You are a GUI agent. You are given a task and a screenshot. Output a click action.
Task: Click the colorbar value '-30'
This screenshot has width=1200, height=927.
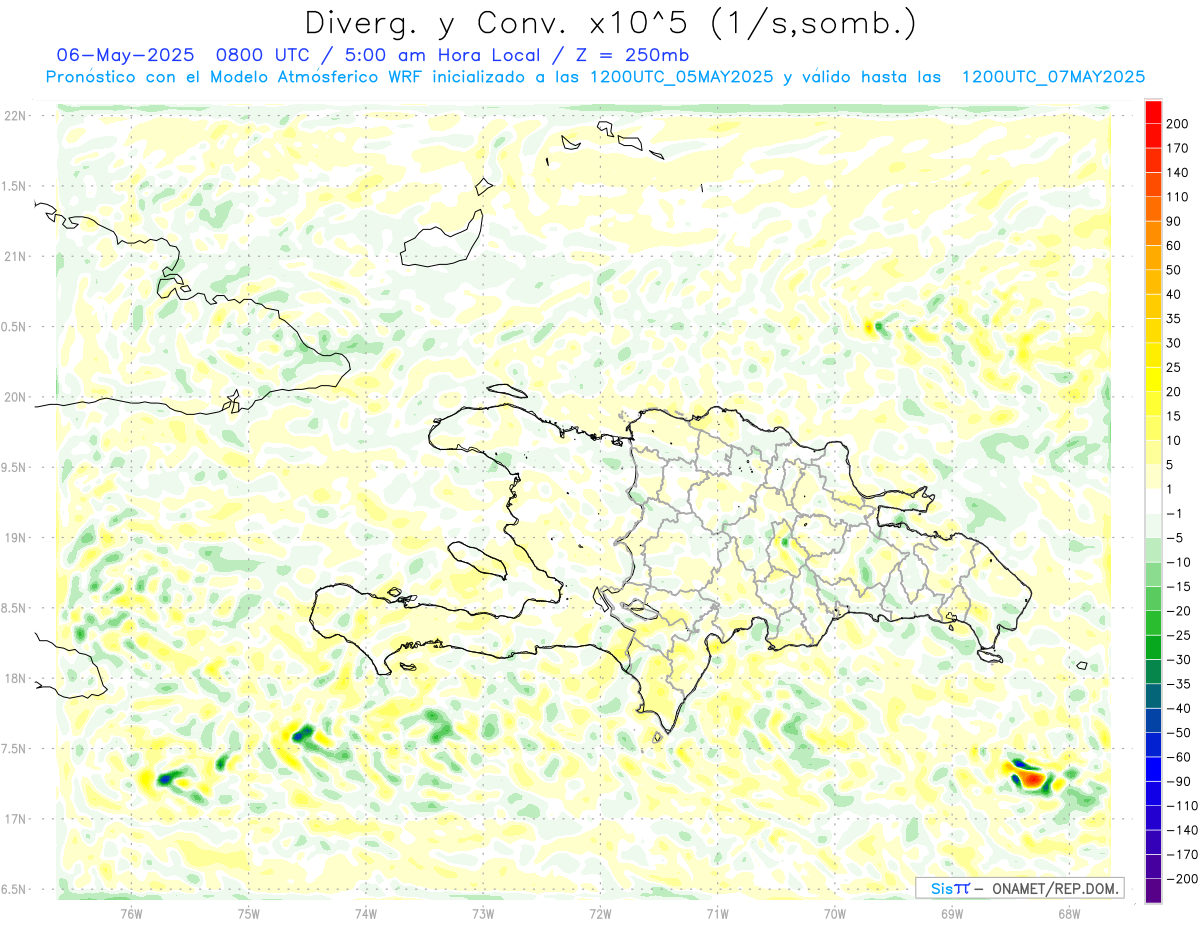[1181, 660]
